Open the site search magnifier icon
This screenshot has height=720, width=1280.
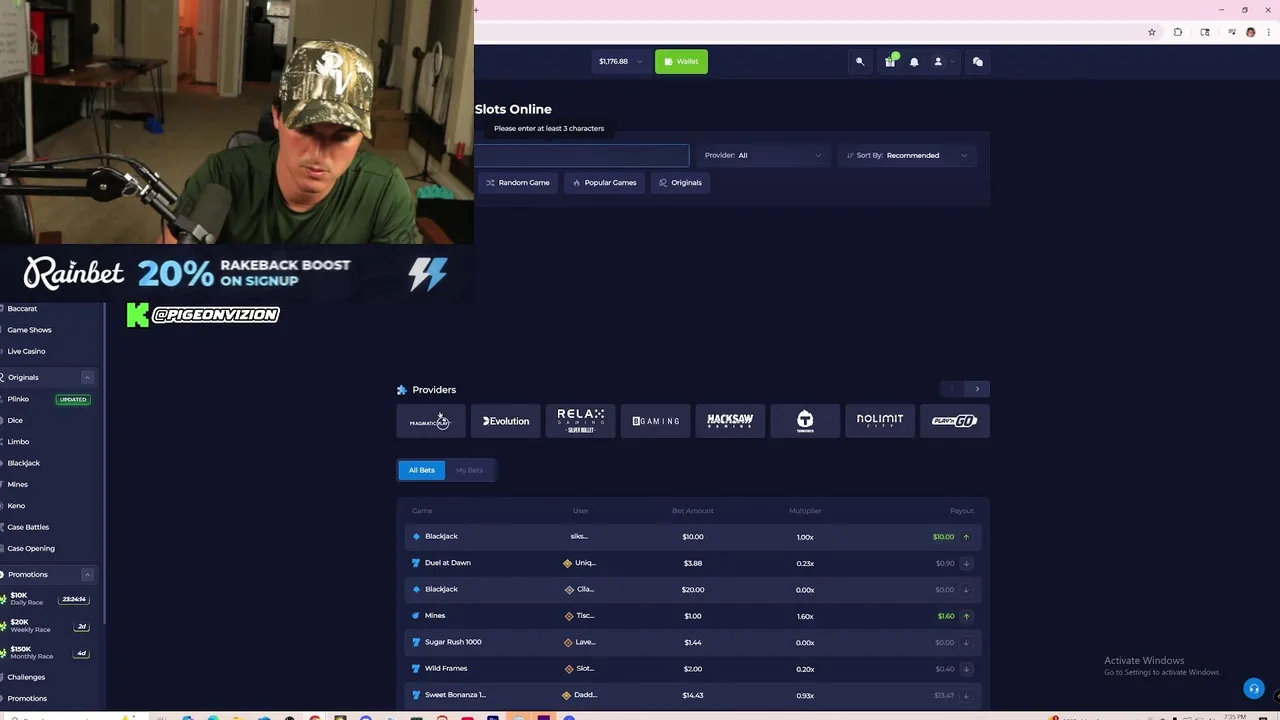860,62
